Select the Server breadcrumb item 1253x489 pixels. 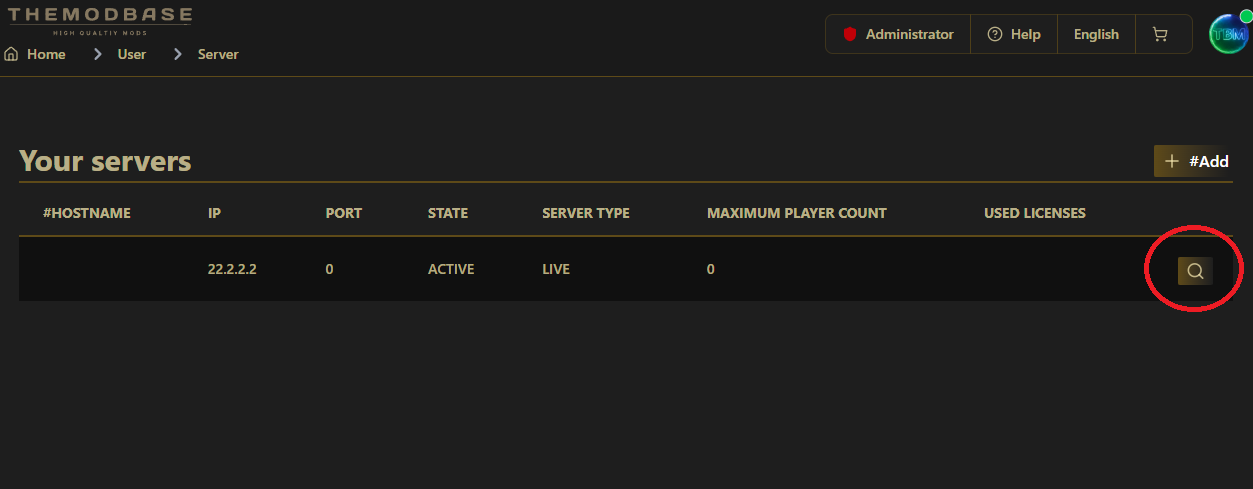[218, 54]
